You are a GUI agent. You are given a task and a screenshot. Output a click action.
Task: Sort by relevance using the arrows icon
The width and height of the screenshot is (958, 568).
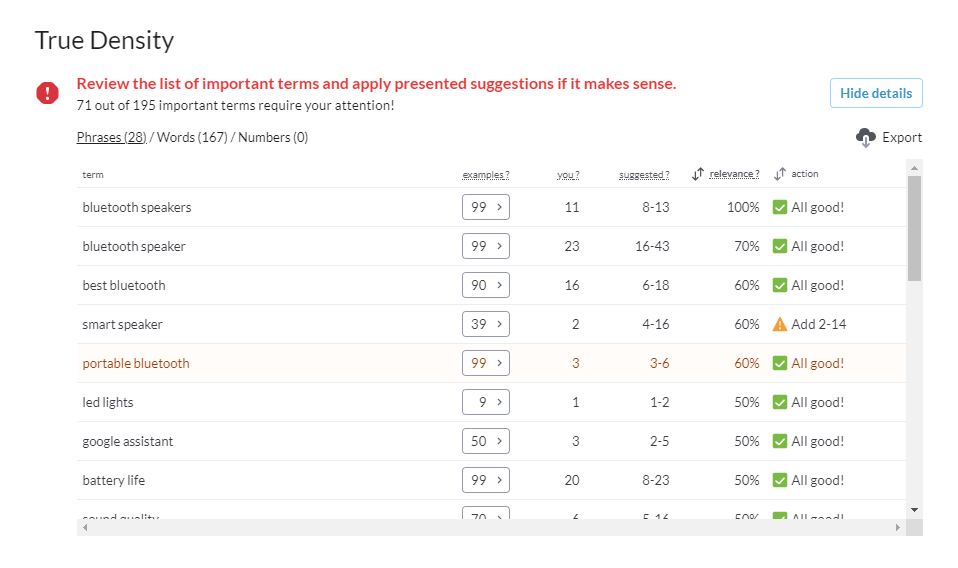point(698,174)
